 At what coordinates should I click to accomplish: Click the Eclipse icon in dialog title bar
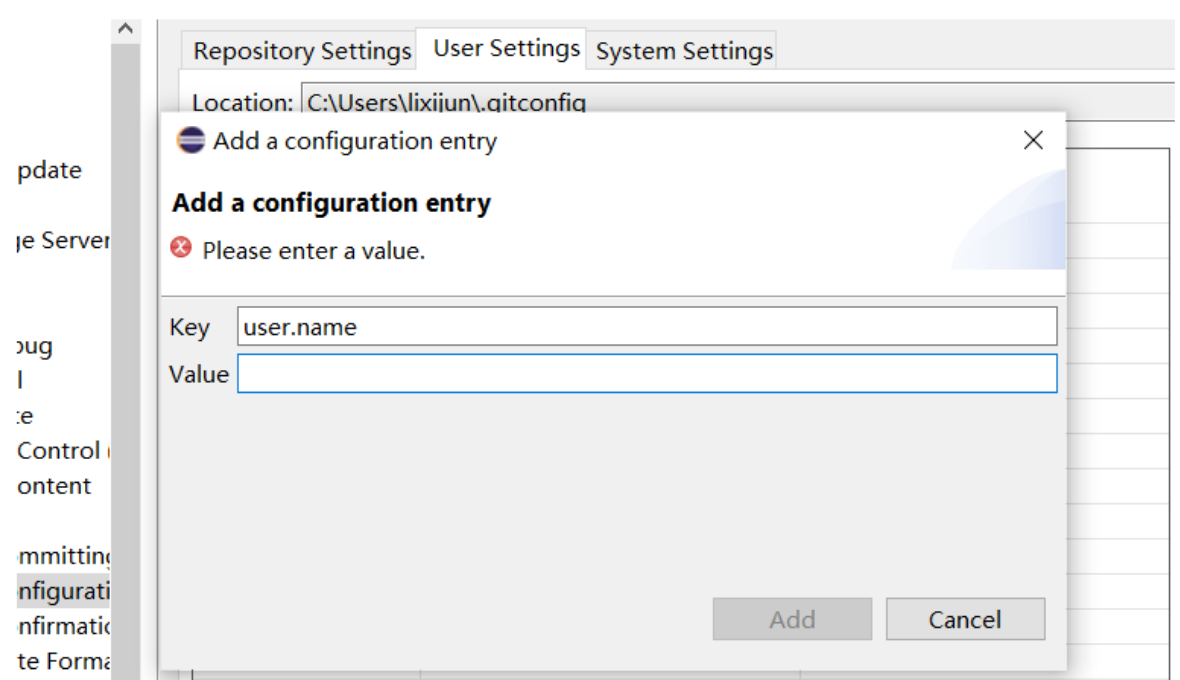[x=190, y=141]
